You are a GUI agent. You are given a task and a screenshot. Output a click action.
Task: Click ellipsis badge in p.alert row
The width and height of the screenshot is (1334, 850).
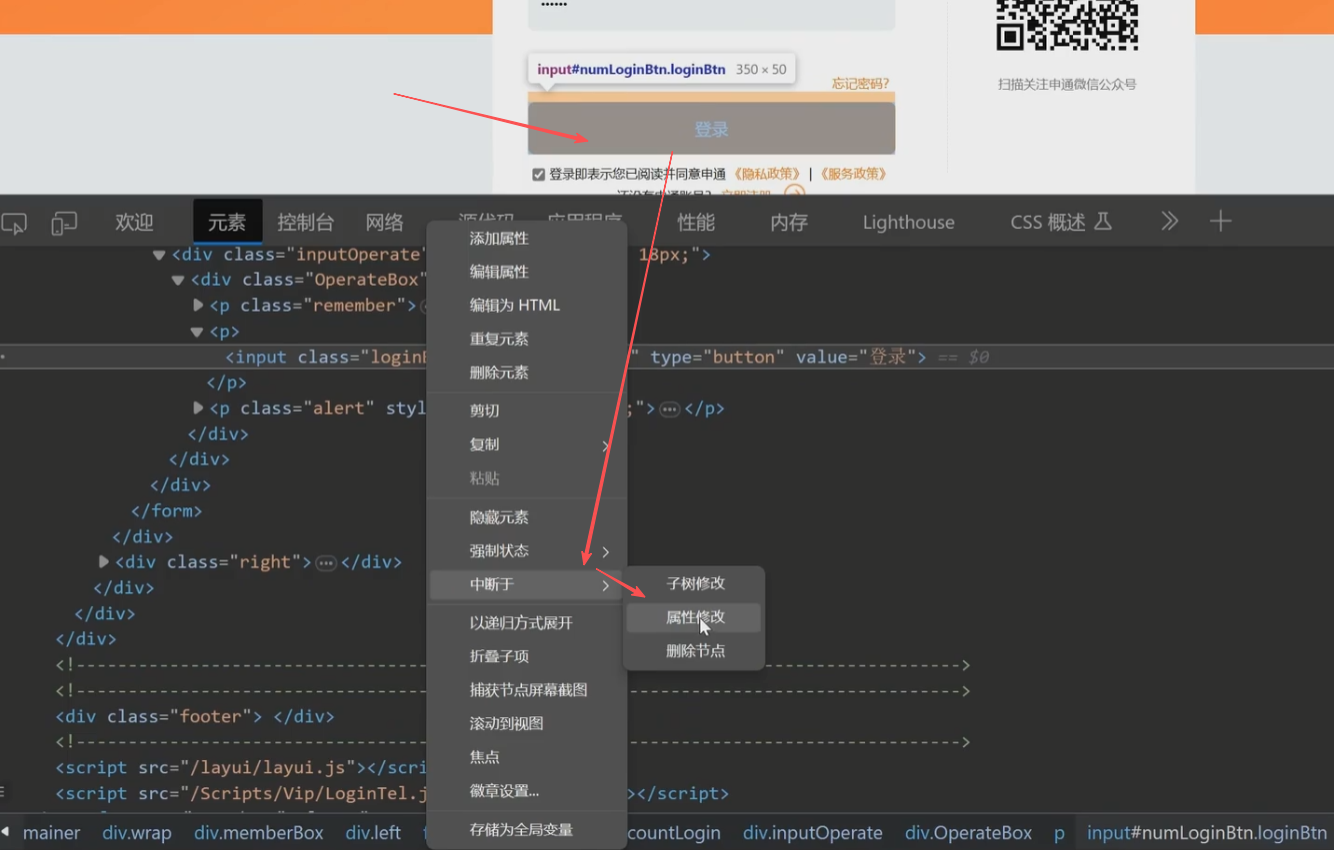click(x=669, y=409)
